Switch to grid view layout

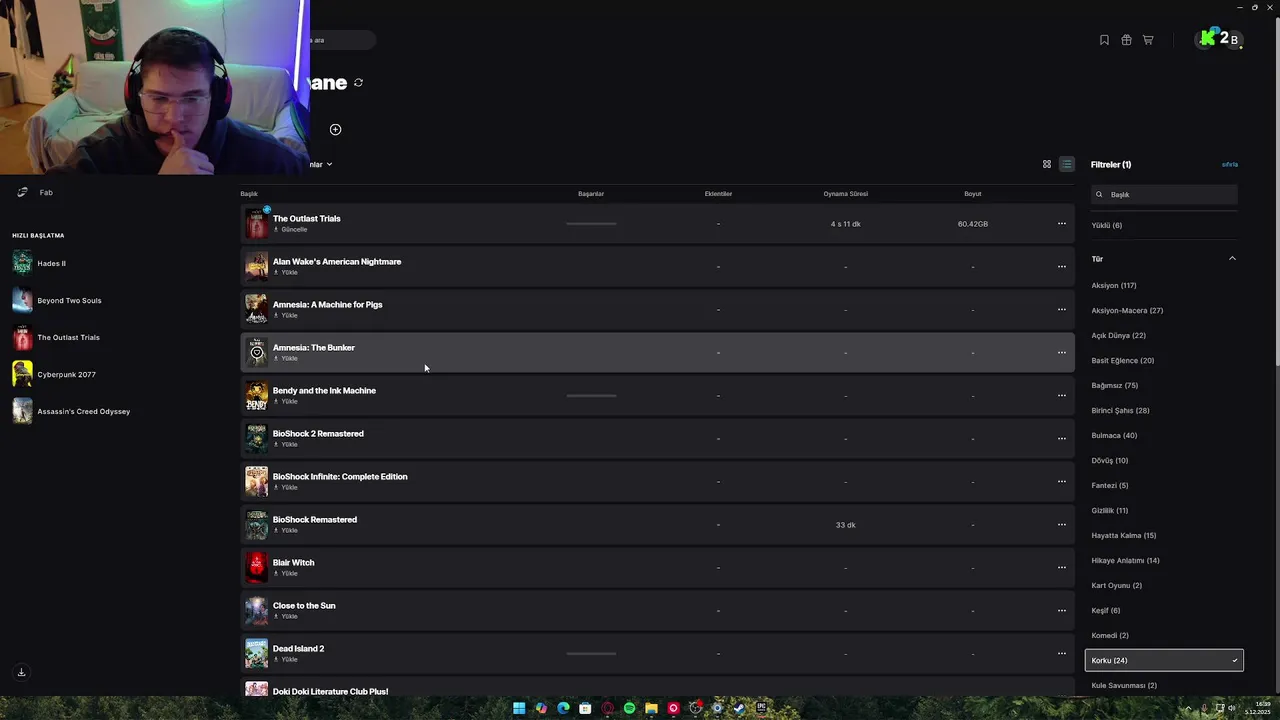point(1047,164)
